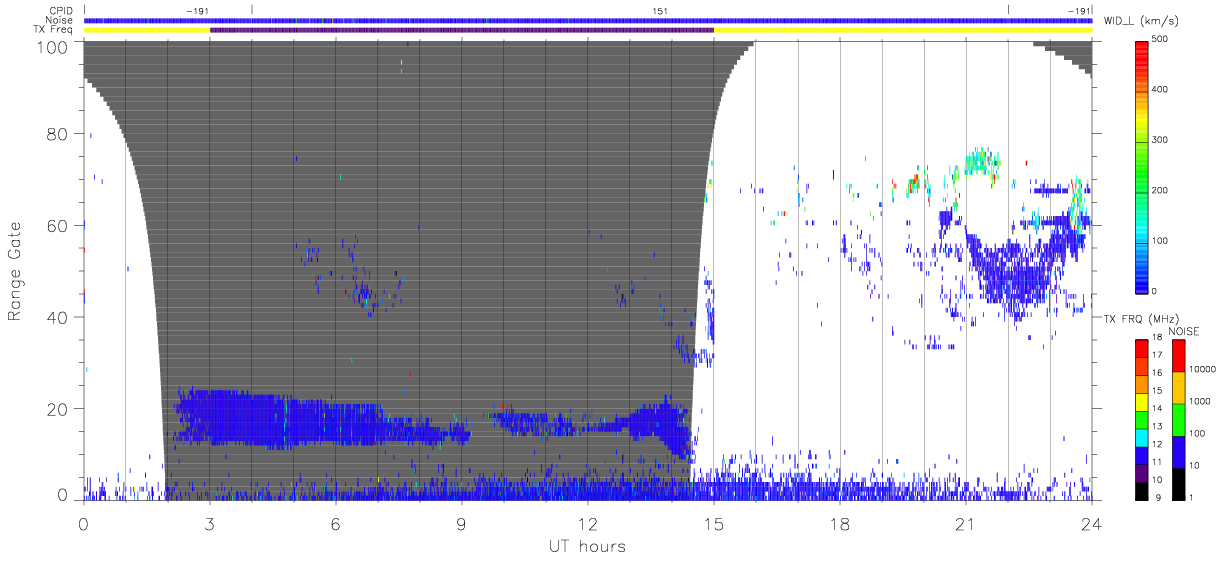The width and height of the screenshot is (1228, 567).
Task: Click the 1 label on NOISE legend
Action: (x=1191, y=496)
